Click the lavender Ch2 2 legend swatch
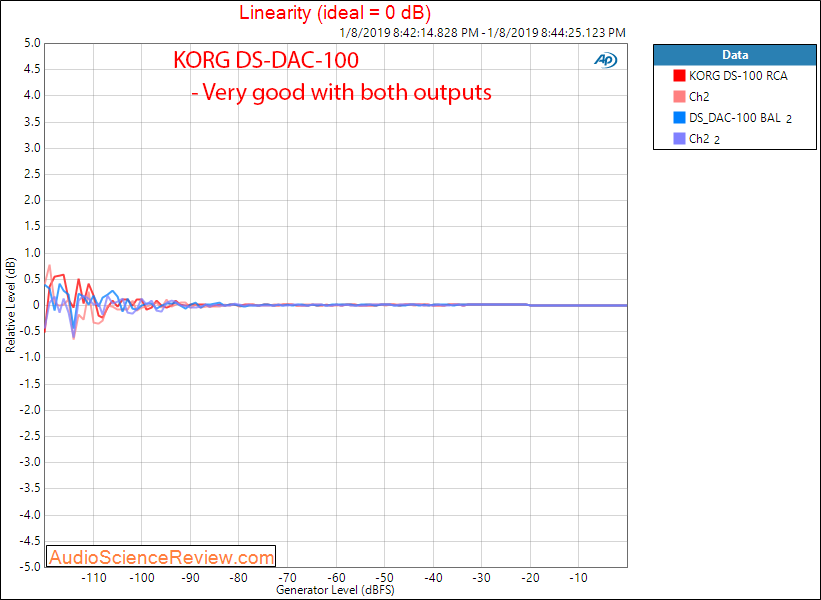821x600 pixels. coord(679,138)
